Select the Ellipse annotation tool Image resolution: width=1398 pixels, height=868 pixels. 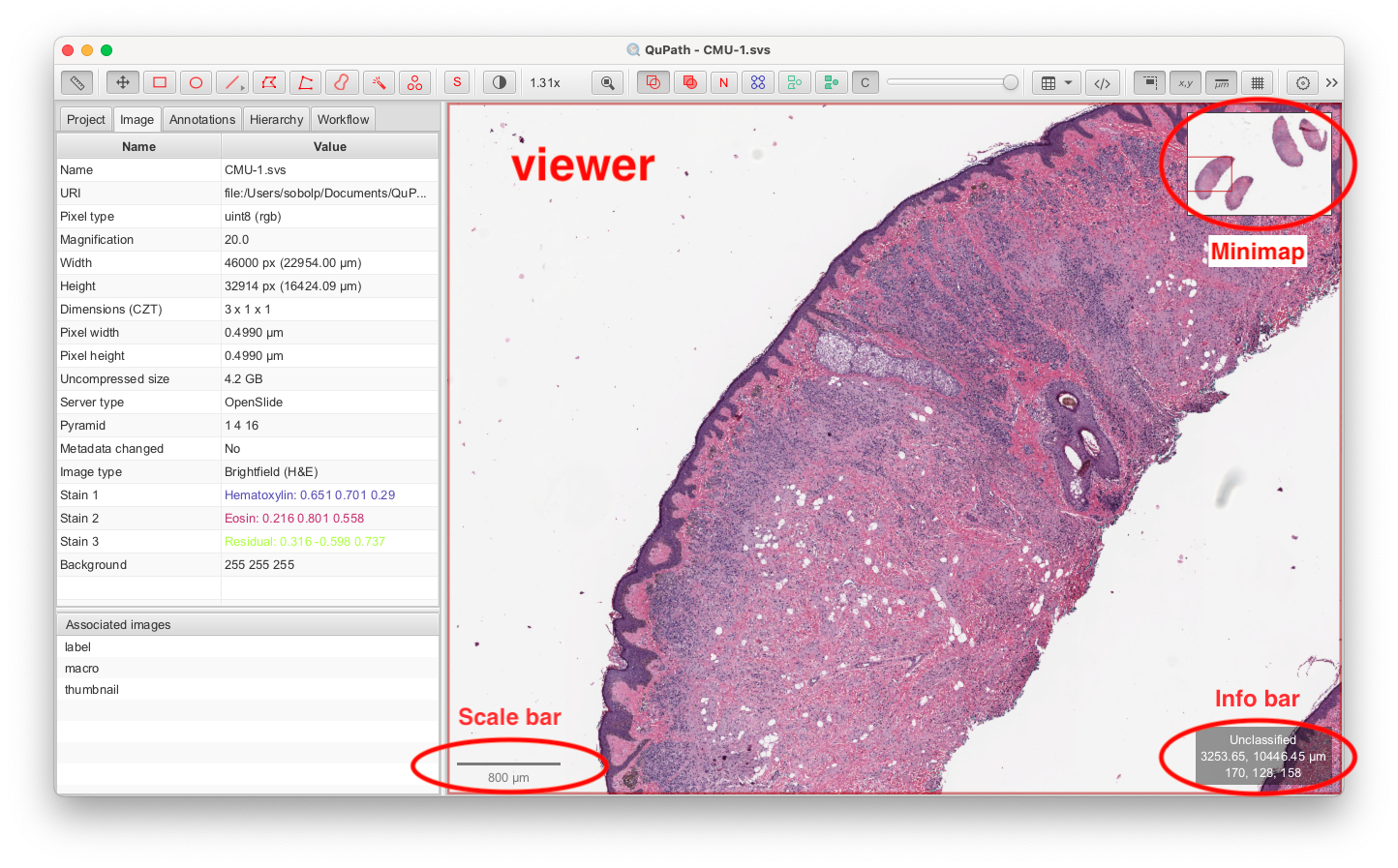(196, 82)
